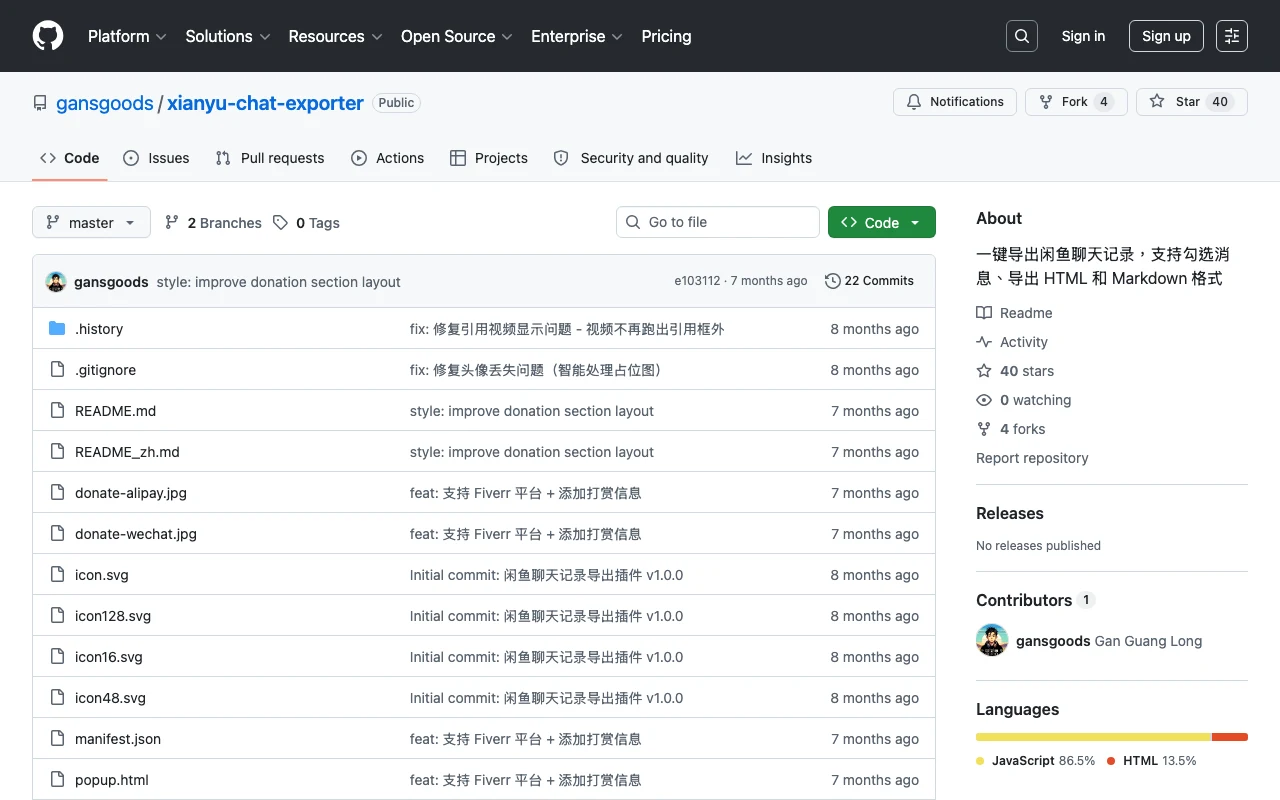This screenshot has height=800, width=1280.
Task: Expand the Solutions menu
Action: [x=228, y=36]
